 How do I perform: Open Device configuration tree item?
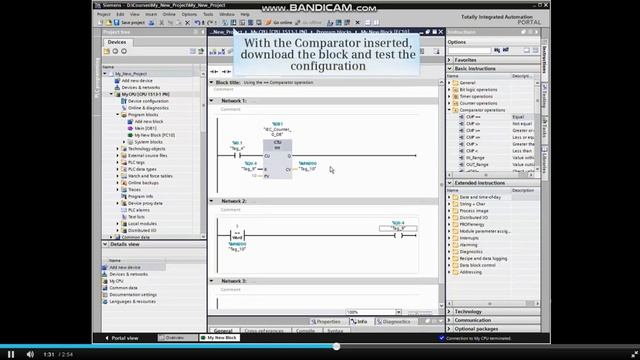pos(148,101)
